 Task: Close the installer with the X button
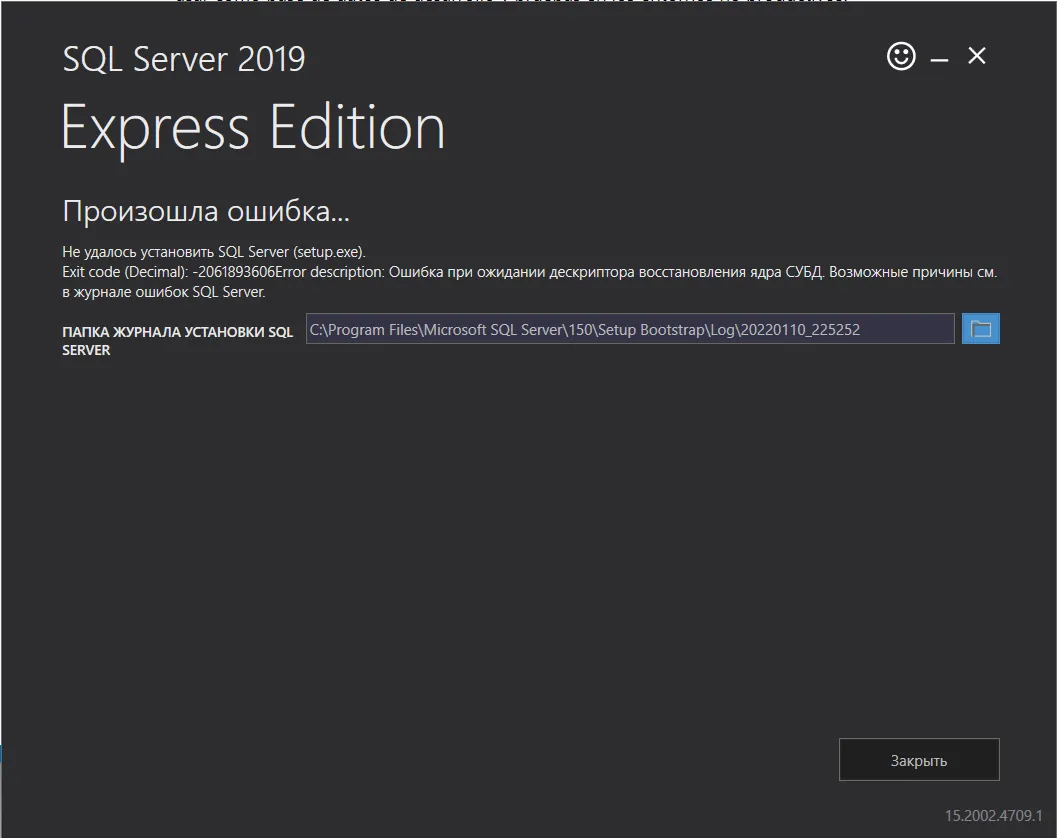tap(977, 56)
